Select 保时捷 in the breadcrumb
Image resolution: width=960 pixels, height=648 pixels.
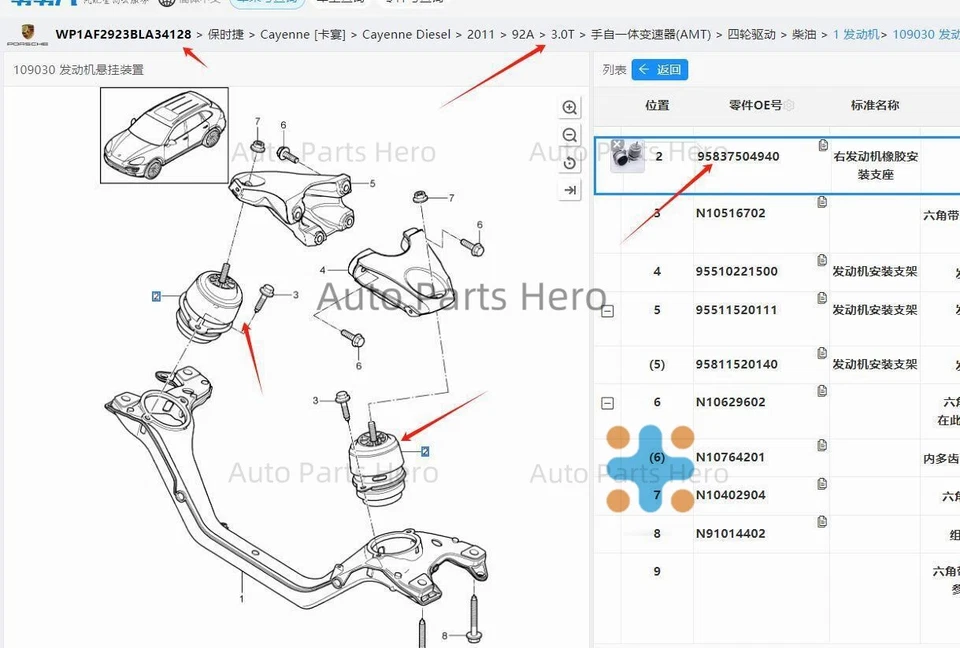226,34
